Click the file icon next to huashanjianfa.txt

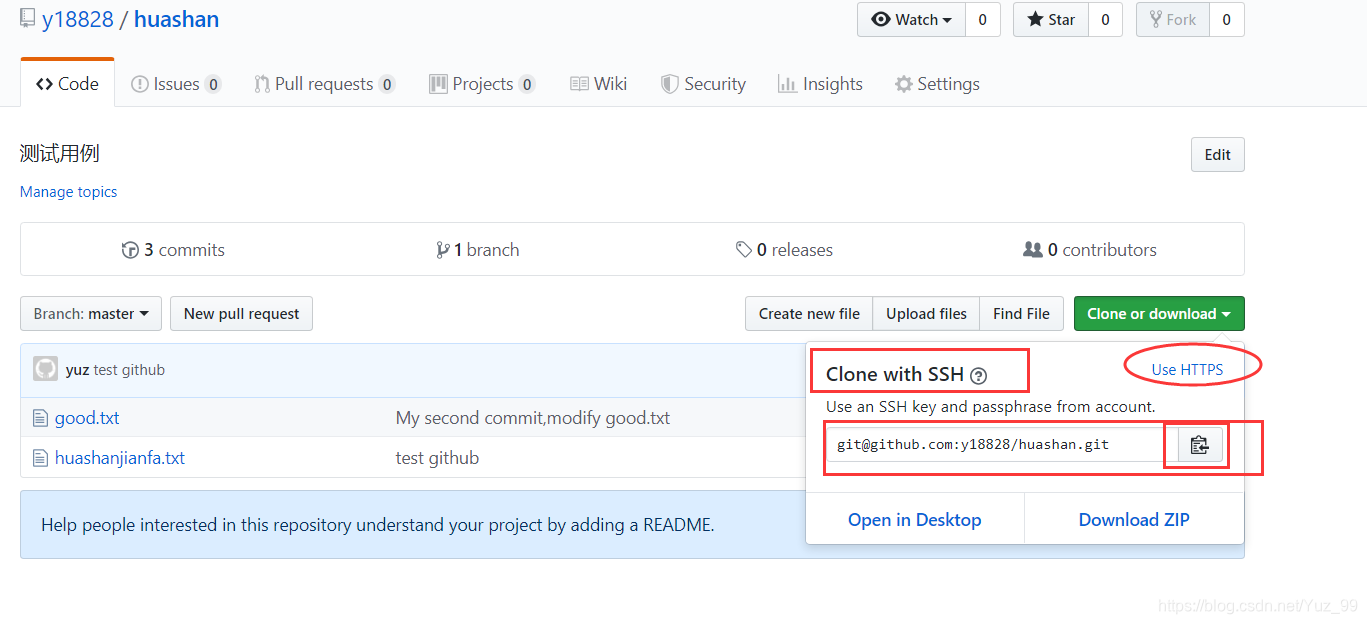click(x=40, y=458)
